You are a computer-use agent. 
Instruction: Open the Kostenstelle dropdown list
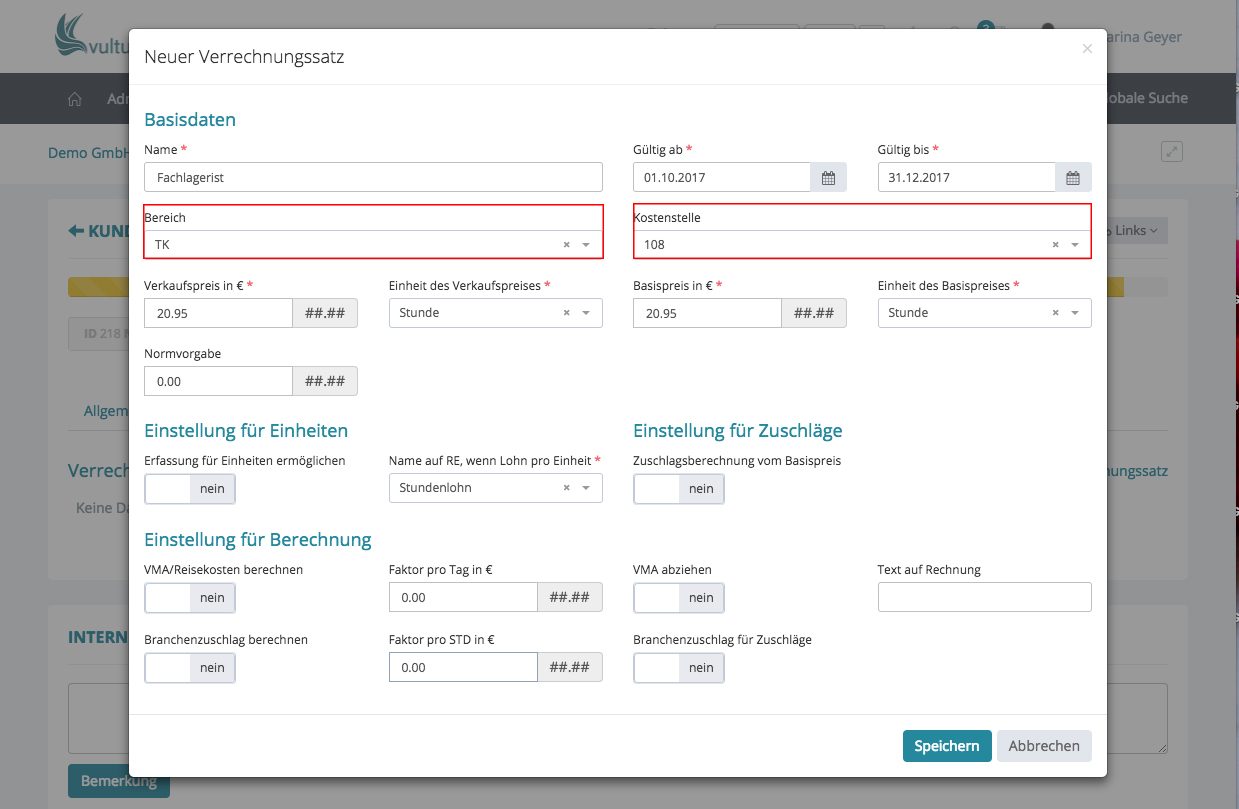[x=1075, y=245]
